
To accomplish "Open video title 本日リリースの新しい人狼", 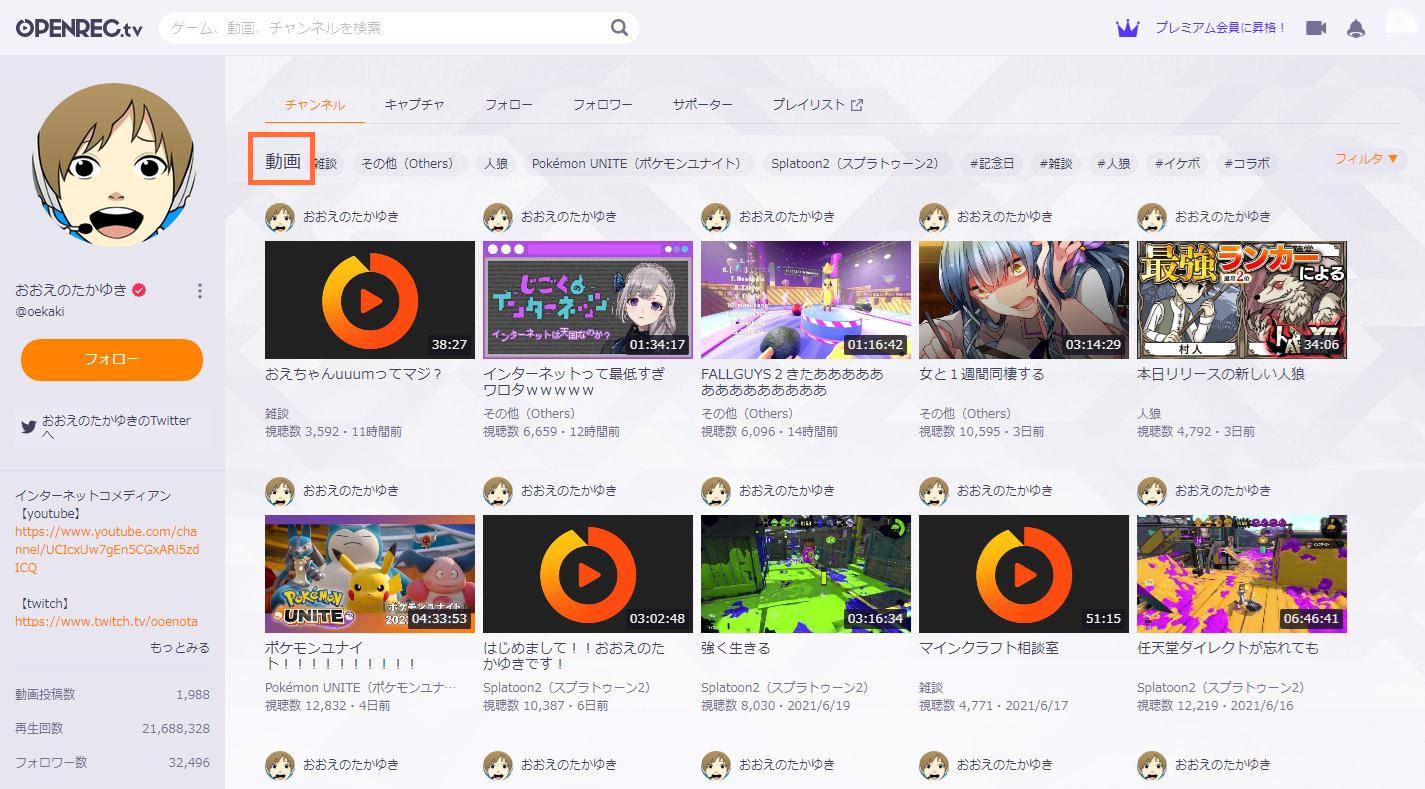I will pos(1221,374).
